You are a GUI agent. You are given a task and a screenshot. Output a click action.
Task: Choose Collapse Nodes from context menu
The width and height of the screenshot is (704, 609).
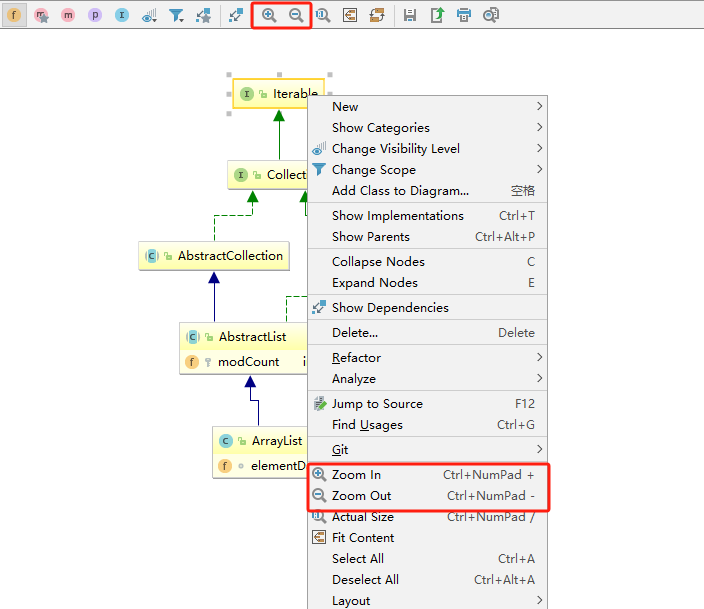click(x=427, y=261)
